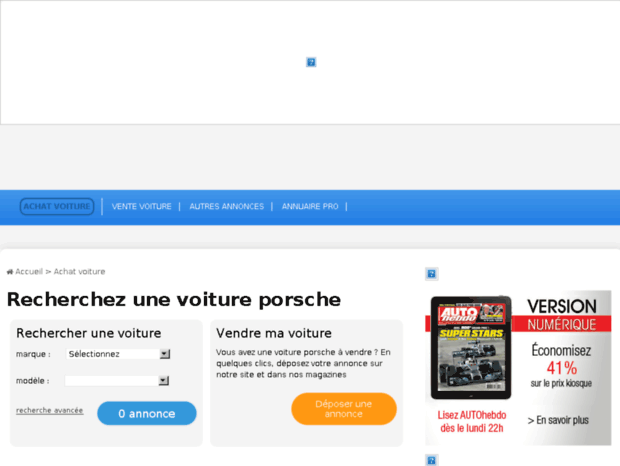Click the Recherchez une voiture porsche heading
The height and width of the screenshot is (466, 620).
(x=174, y=300)
